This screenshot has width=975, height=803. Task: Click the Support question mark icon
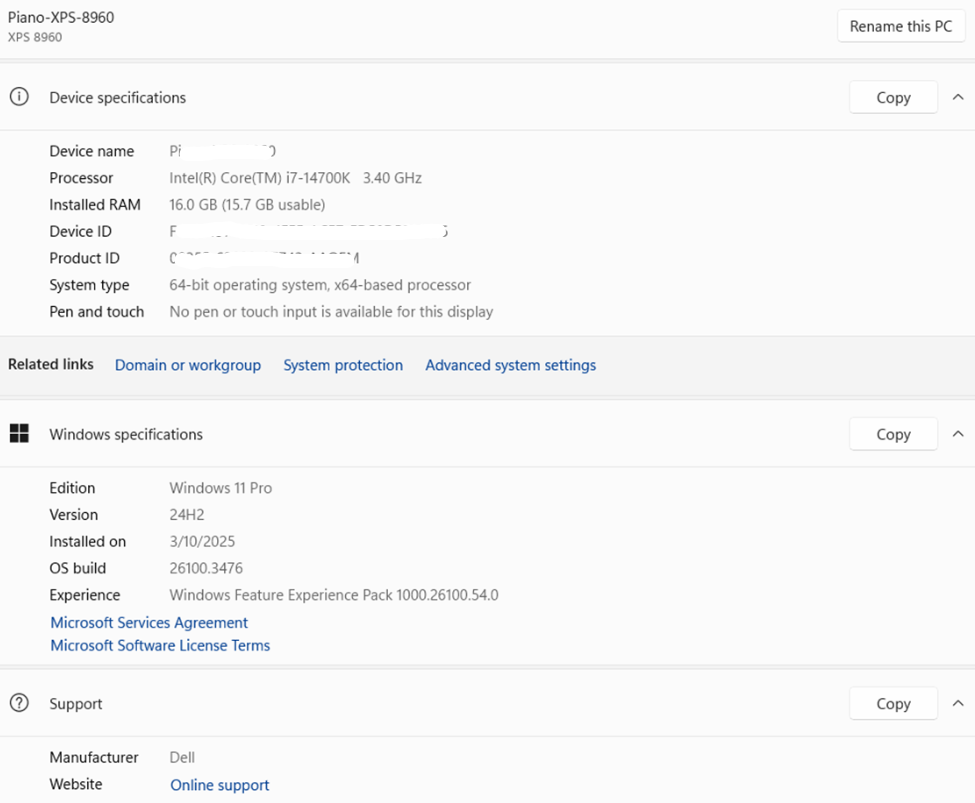pyautogui.click(x=19, y=703)
